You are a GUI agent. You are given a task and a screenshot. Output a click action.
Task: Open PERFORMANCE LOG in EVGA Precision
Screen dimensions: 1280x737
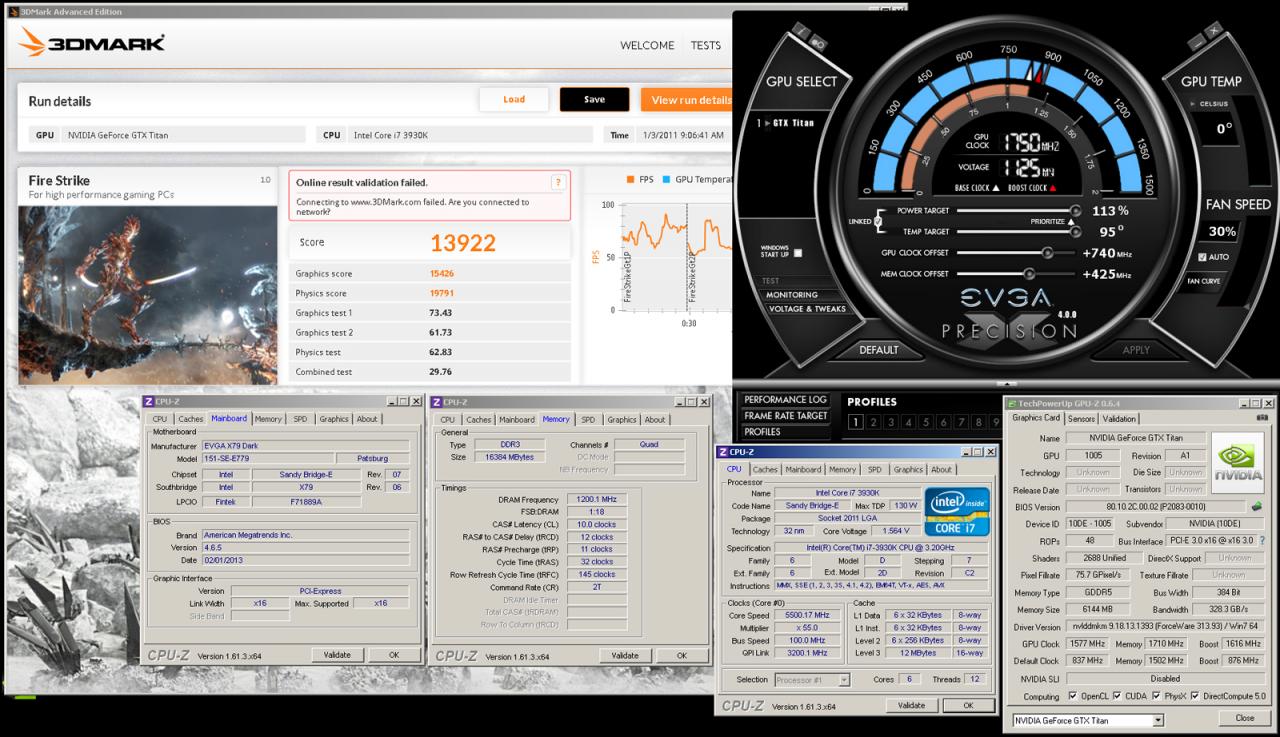(x=785, y=400)
